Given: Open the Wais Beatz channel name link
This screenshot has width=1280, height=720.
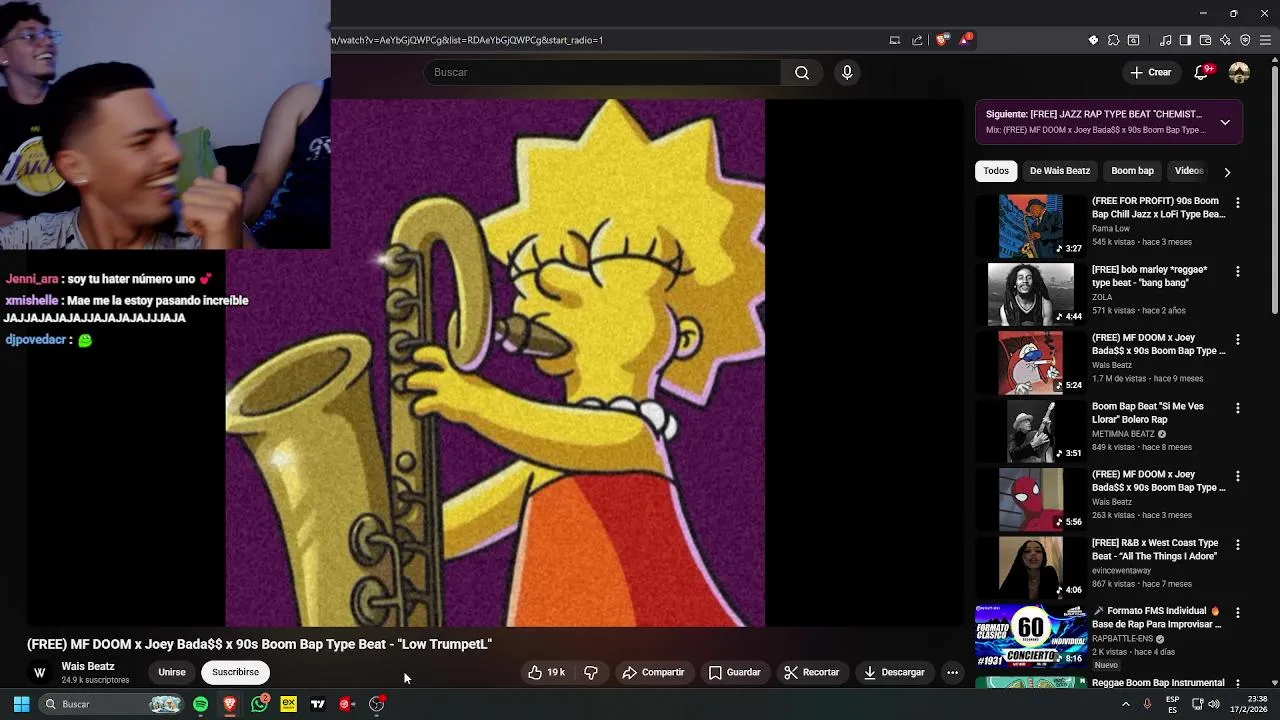Looking at the screenshot, I should (88, 666).
